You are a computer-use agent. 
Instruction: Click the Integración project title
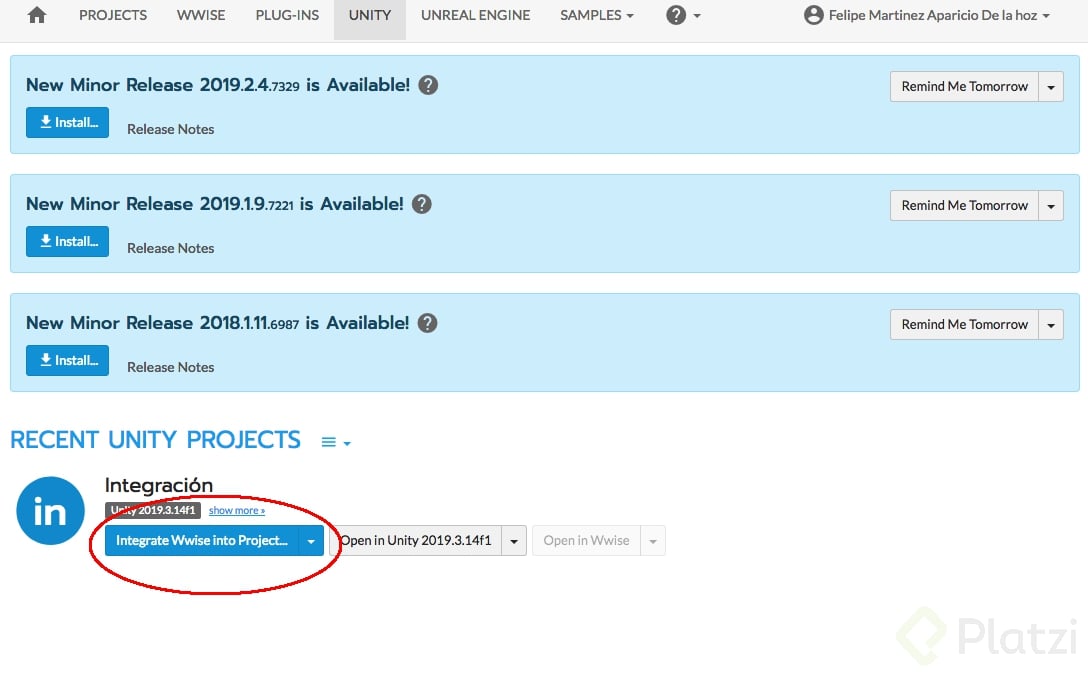pos(159,485)
